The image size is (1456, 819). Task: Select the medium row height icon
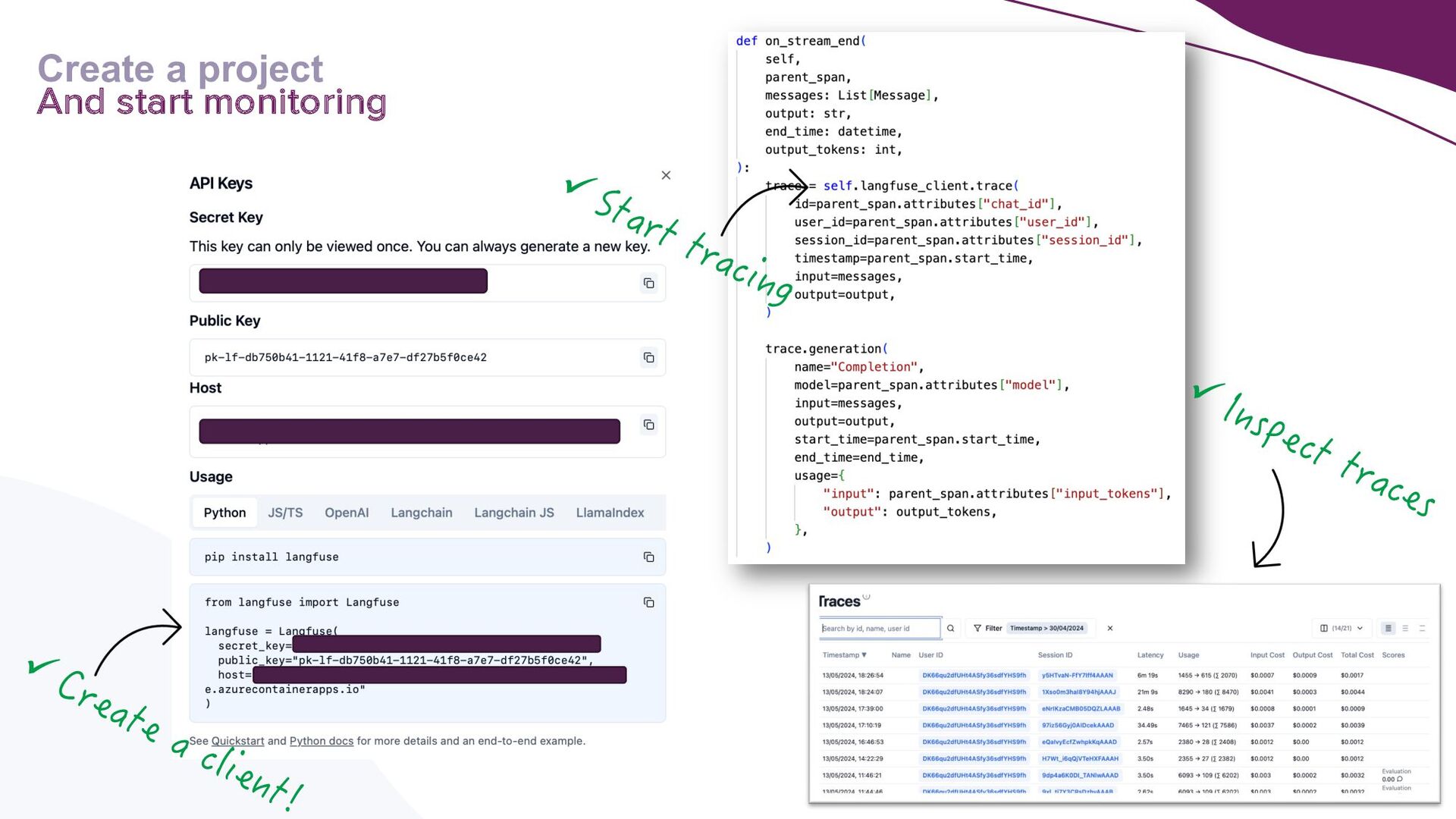1405,628
